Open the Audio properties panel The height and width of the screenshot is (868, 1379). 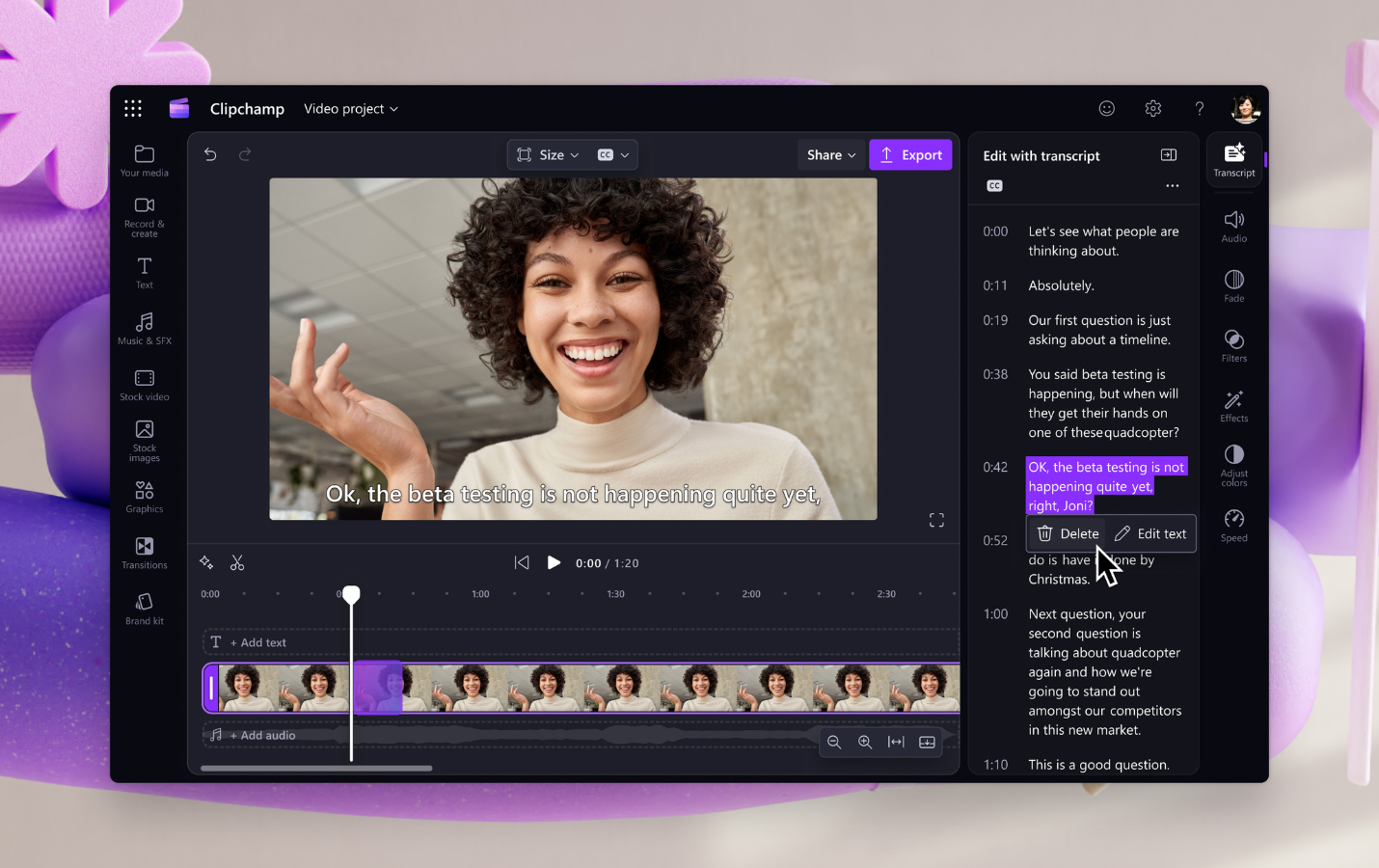(1234, 227)
